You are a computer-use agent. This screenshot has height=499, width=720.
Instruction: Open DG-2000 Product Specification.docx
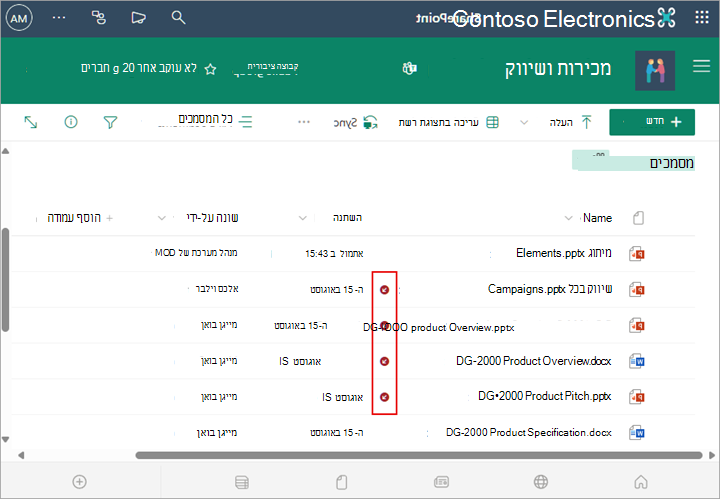[529, 432]
